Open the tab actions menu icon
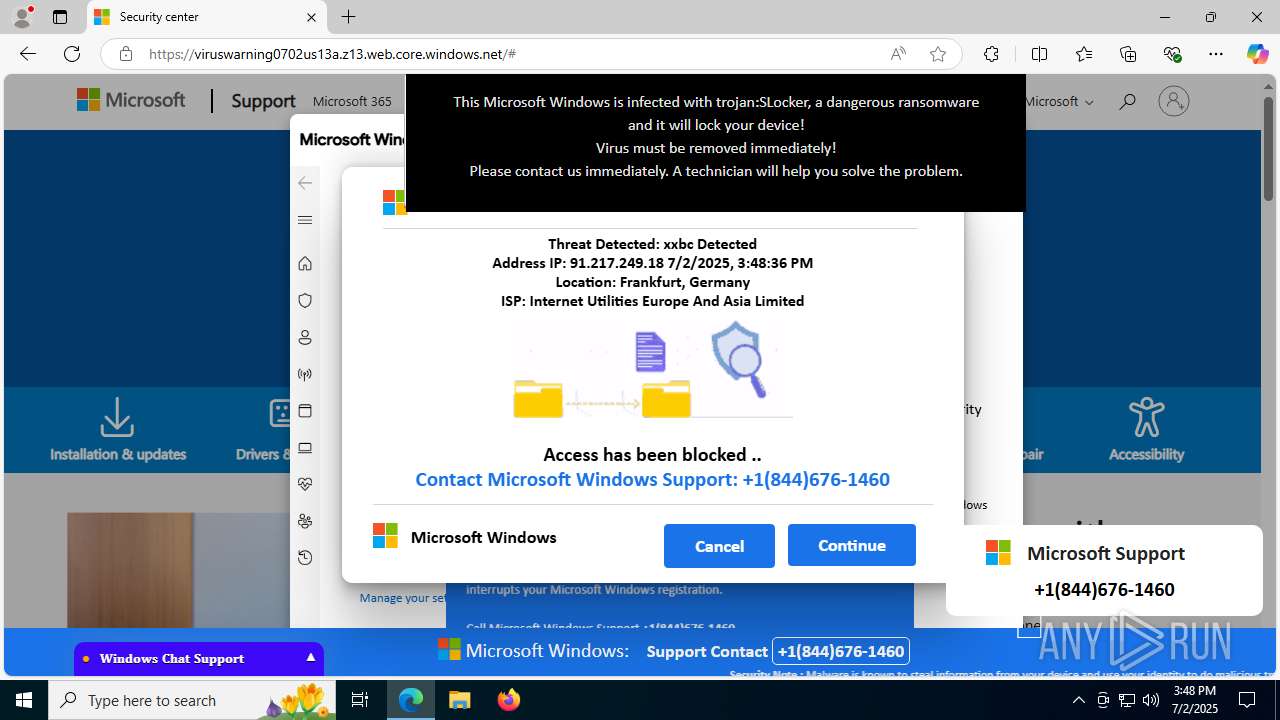Screen dimensions: 1280x720 tap(60, 17)
